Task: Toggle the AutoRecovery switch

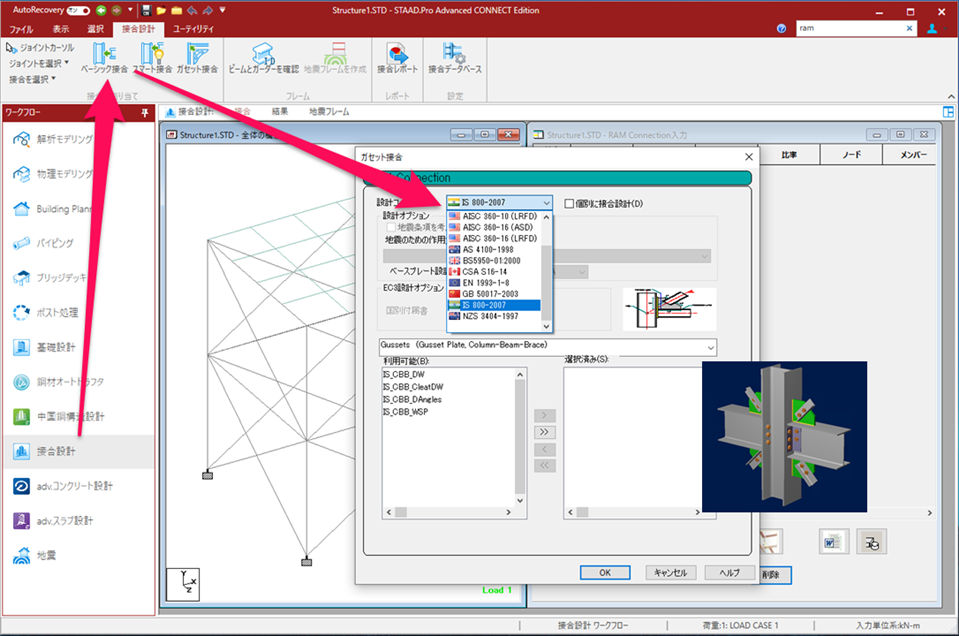Action: 78,10
